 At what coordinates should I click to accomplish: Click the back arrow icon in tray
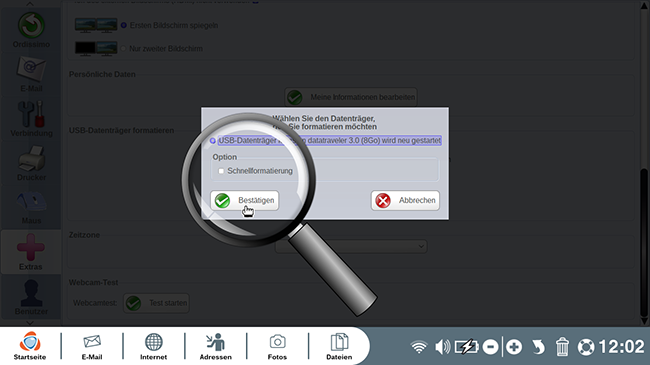[538, 347]
